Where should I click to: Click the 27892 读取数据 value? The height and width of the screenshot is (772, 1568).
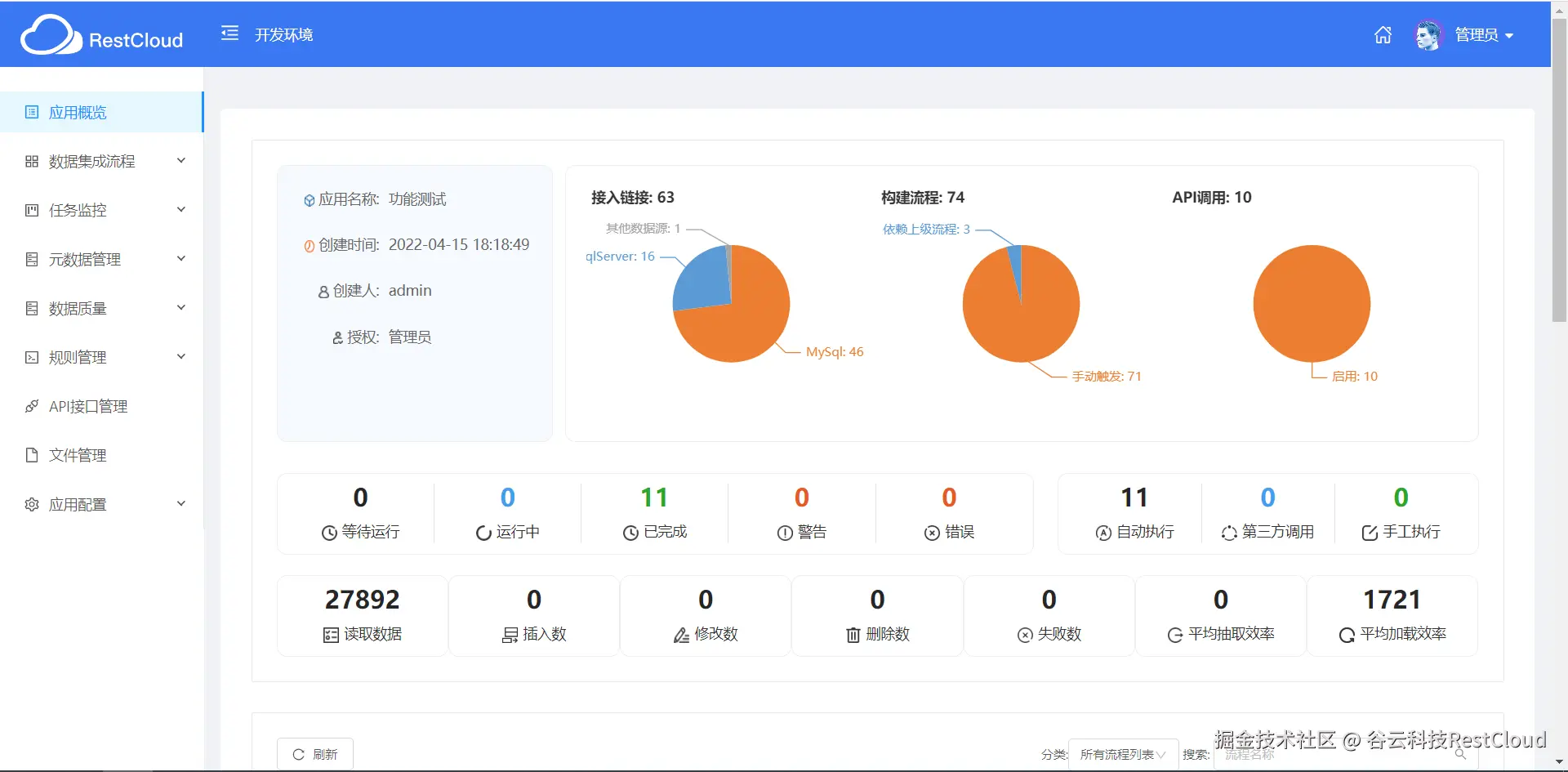click(363, 600)
